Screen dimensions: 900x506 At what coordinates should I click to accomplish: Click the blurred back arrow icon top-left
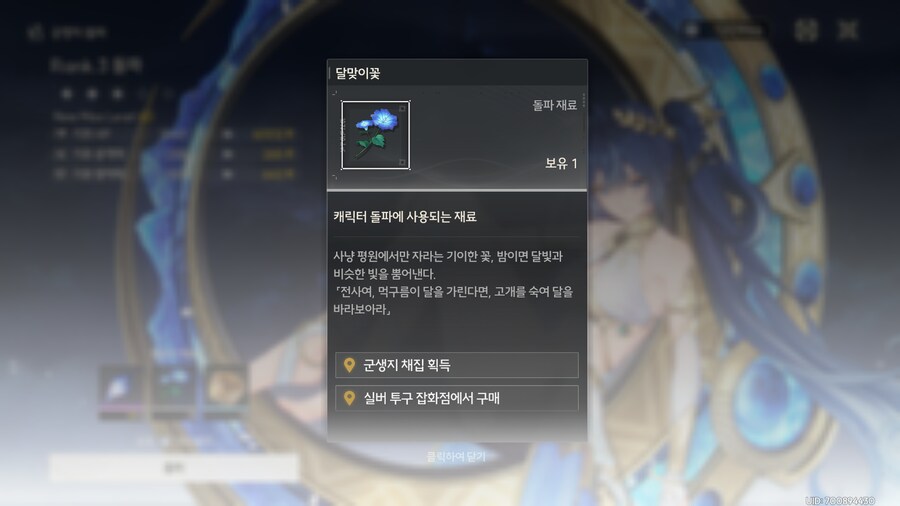[x=35, y=32]
